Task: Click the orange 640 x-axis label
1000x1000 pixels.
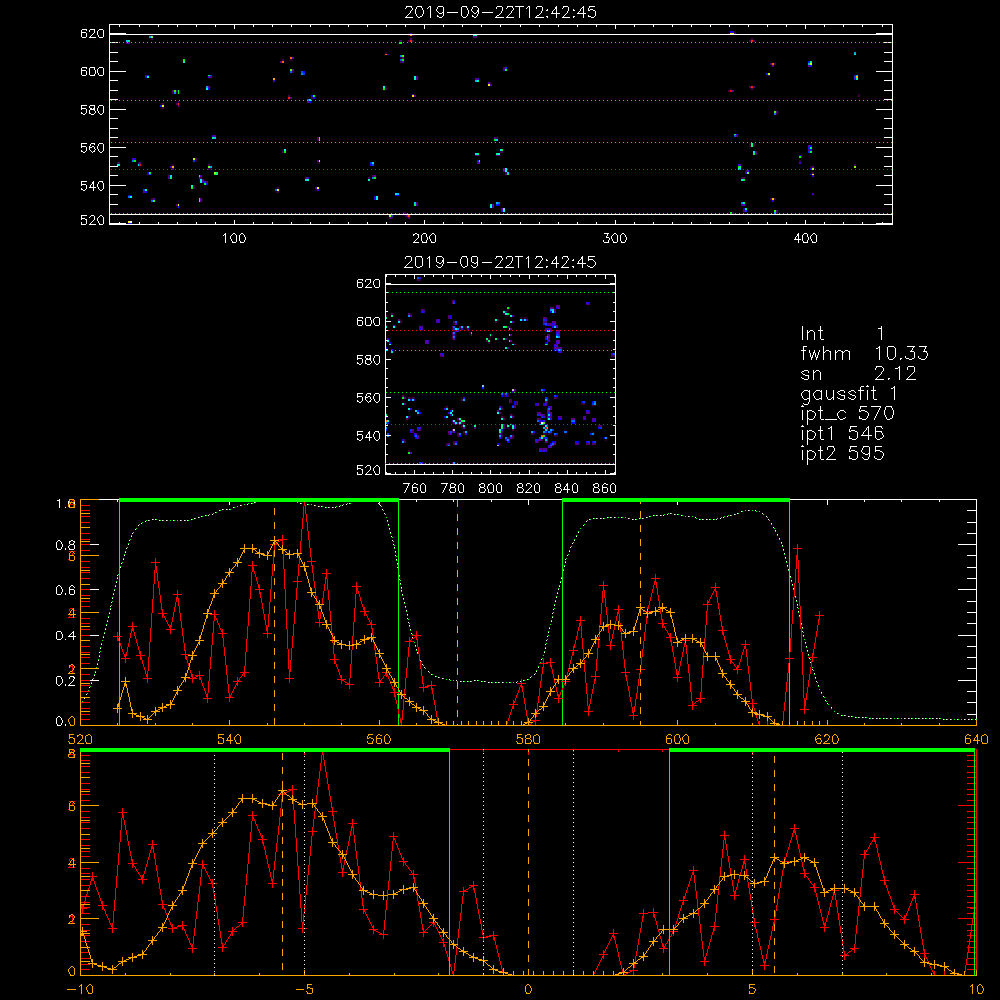Action: point(976,740)
